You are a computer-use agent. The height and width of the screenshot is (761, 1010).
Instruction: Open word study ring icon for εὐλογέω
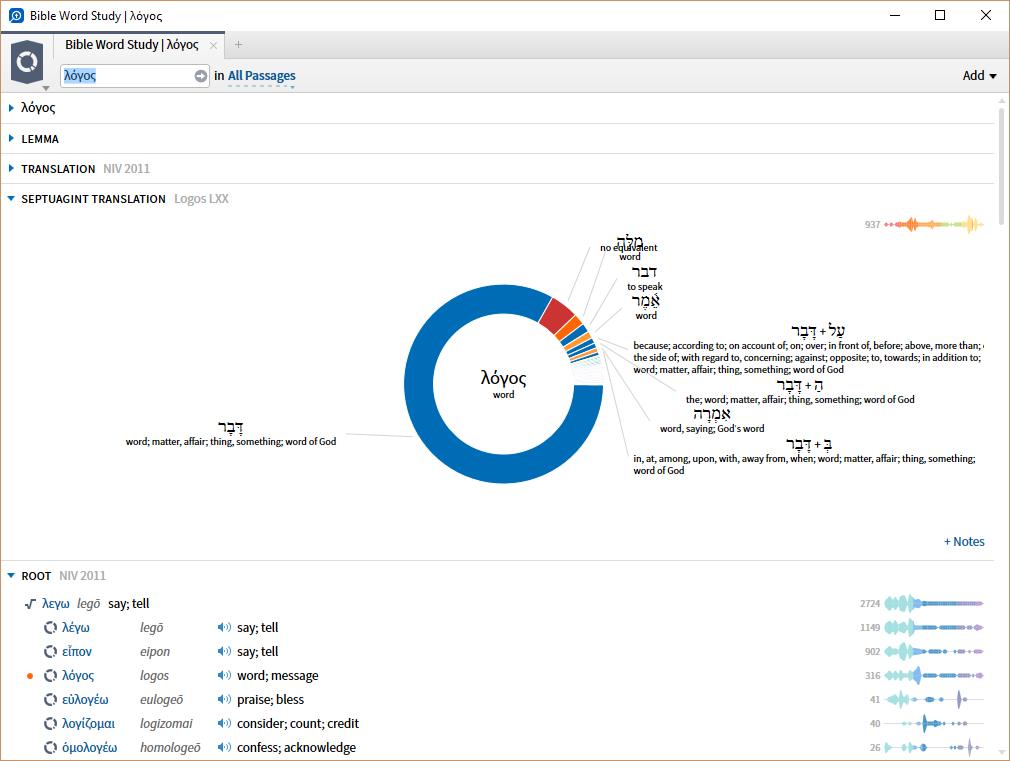point(50,699)
